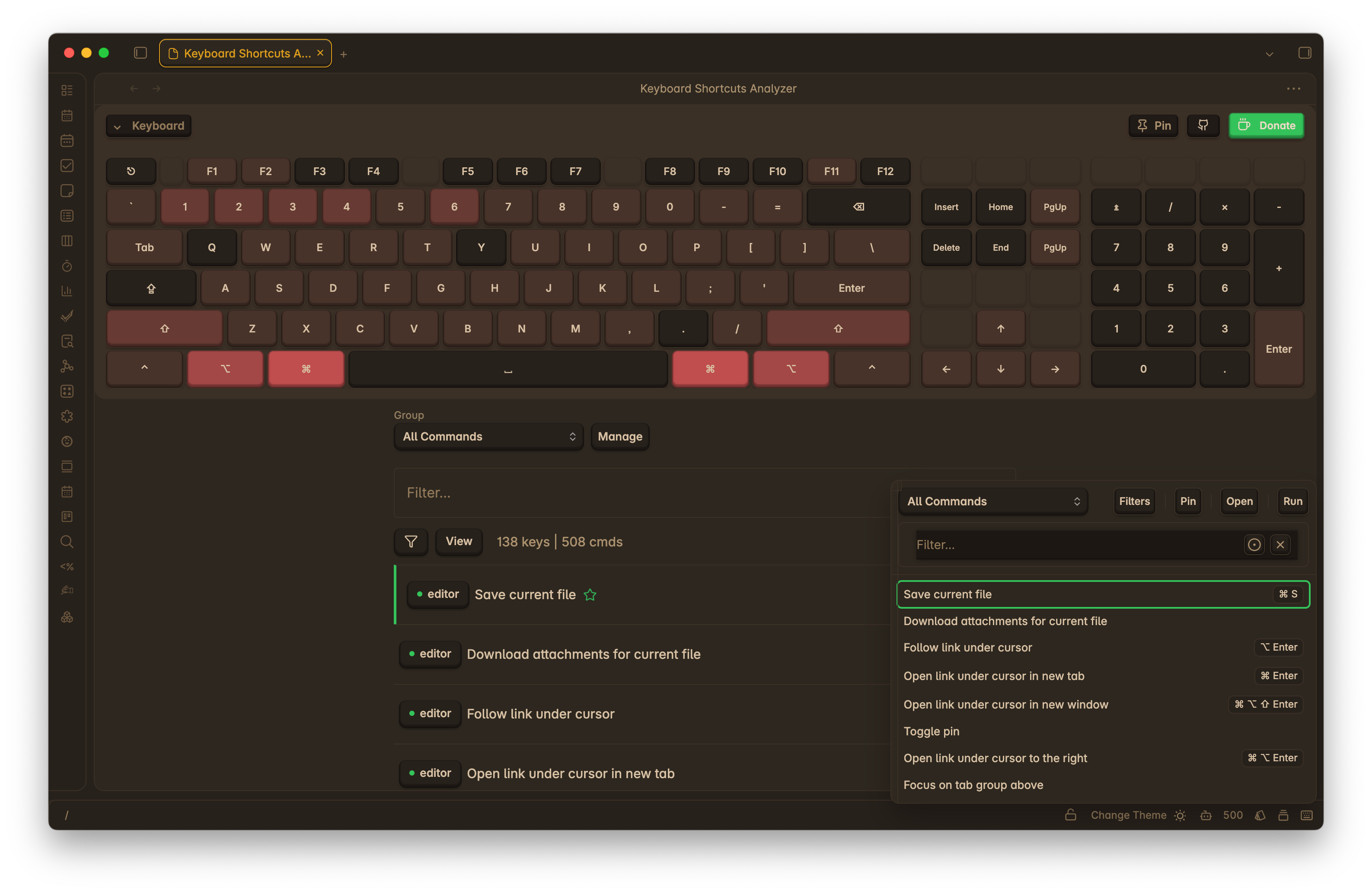Open the search icon in the sidebar
Screen dimensions: 1372x894
67,541
